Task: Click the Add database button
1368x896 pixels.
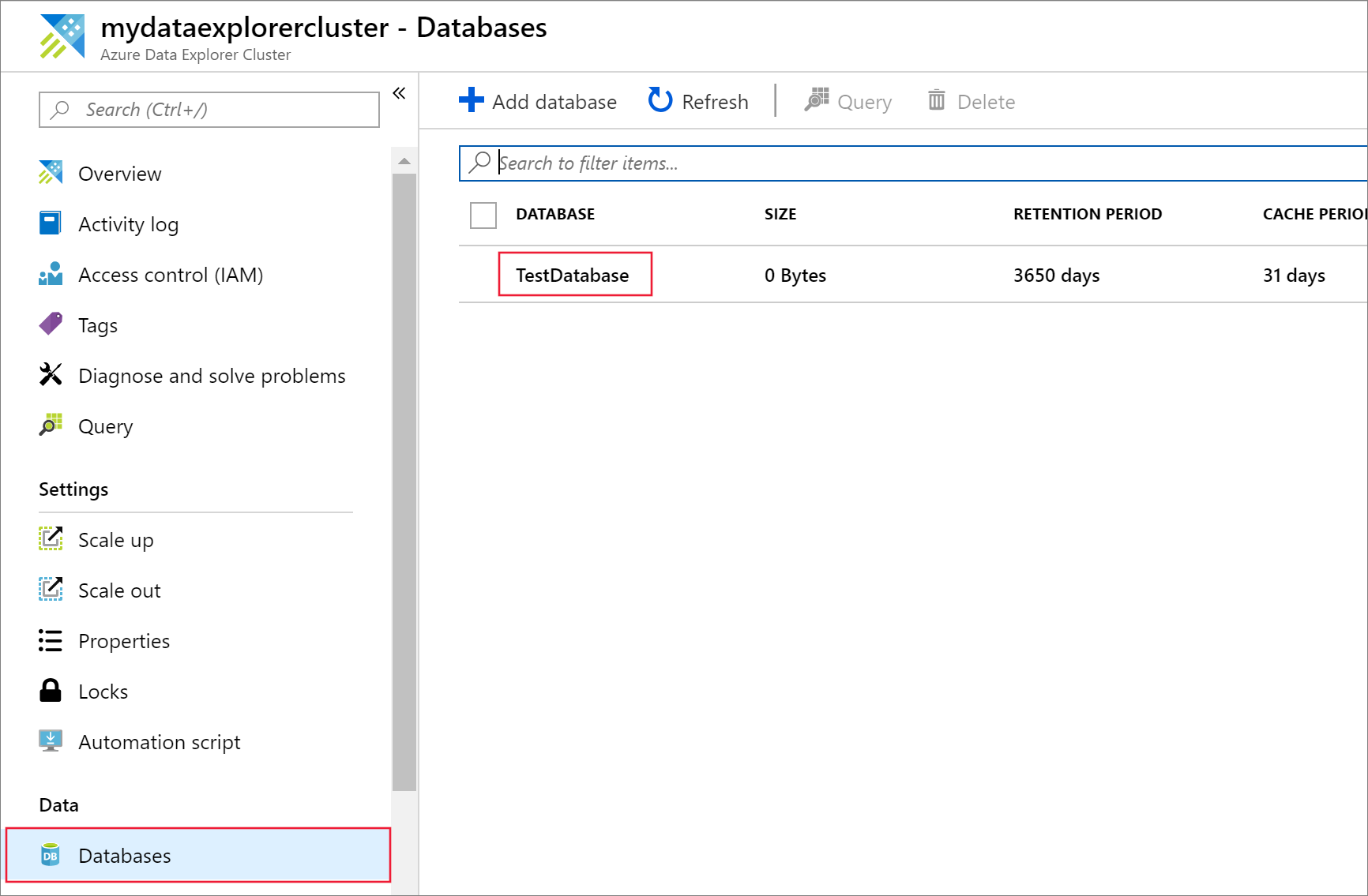Action: point(538,101)
